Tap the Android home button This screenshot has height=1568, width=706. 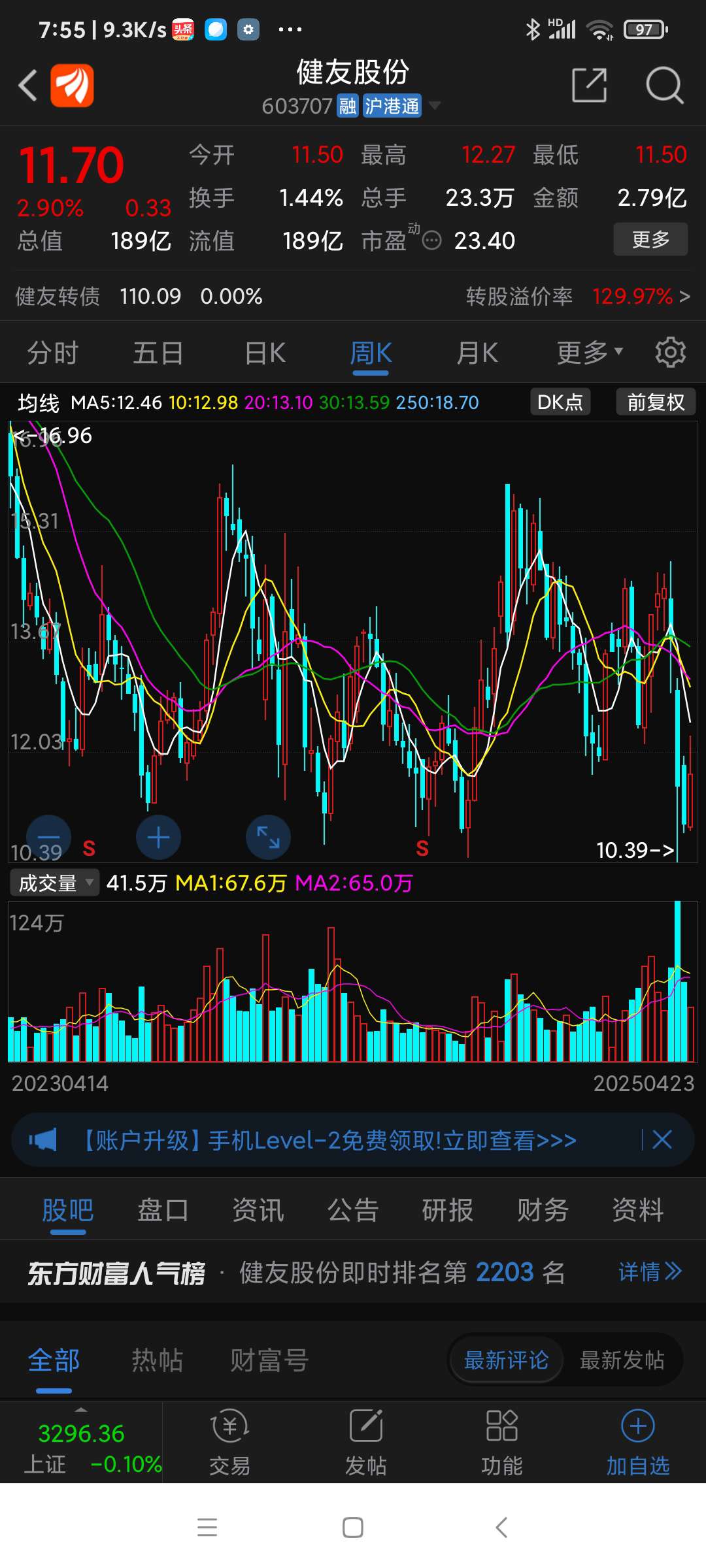coord(353,1527)
